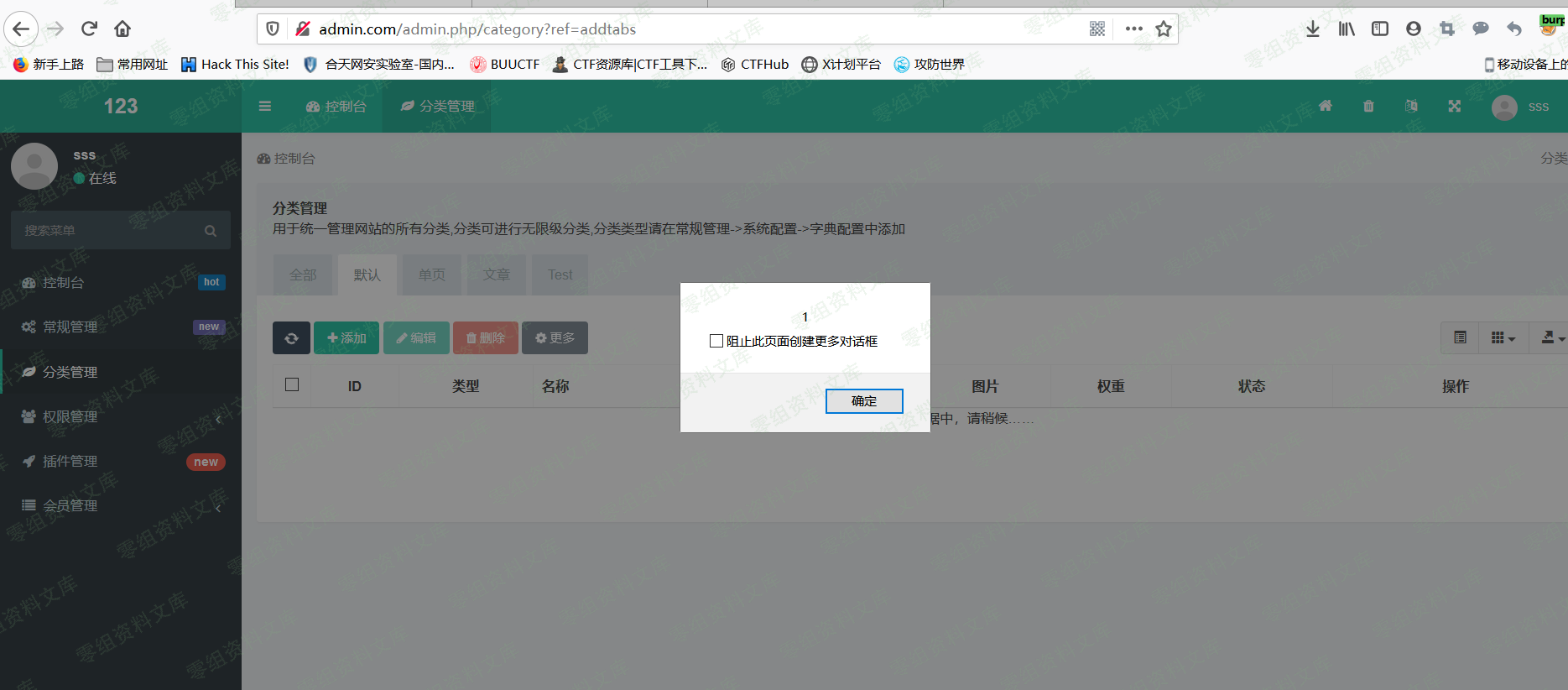Check 阻止此页面创建更多对话框 checkbox

point(716,341)
